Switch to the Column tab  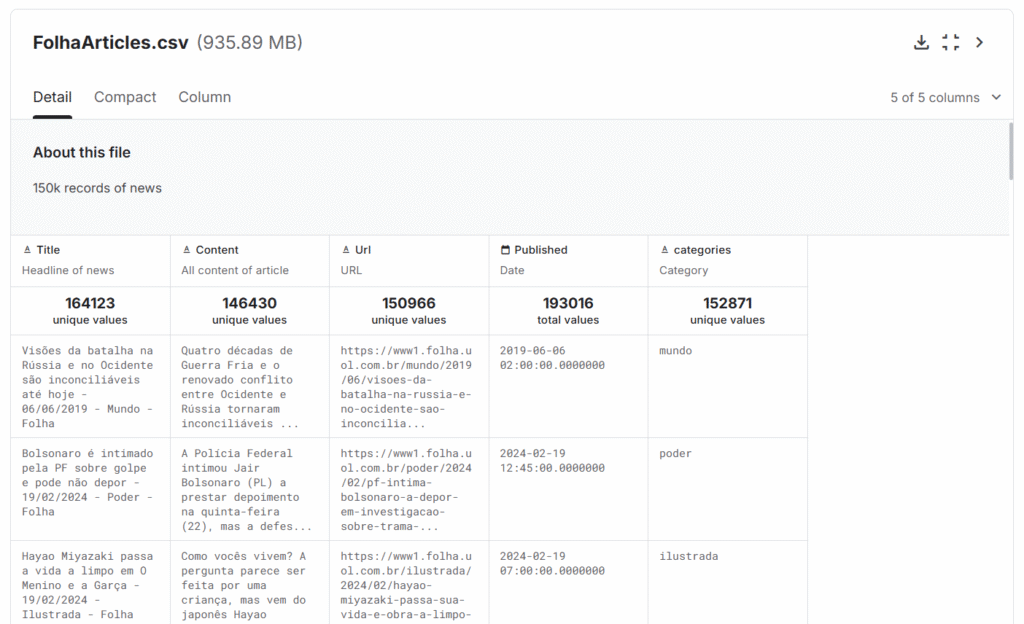coord(204,97)
